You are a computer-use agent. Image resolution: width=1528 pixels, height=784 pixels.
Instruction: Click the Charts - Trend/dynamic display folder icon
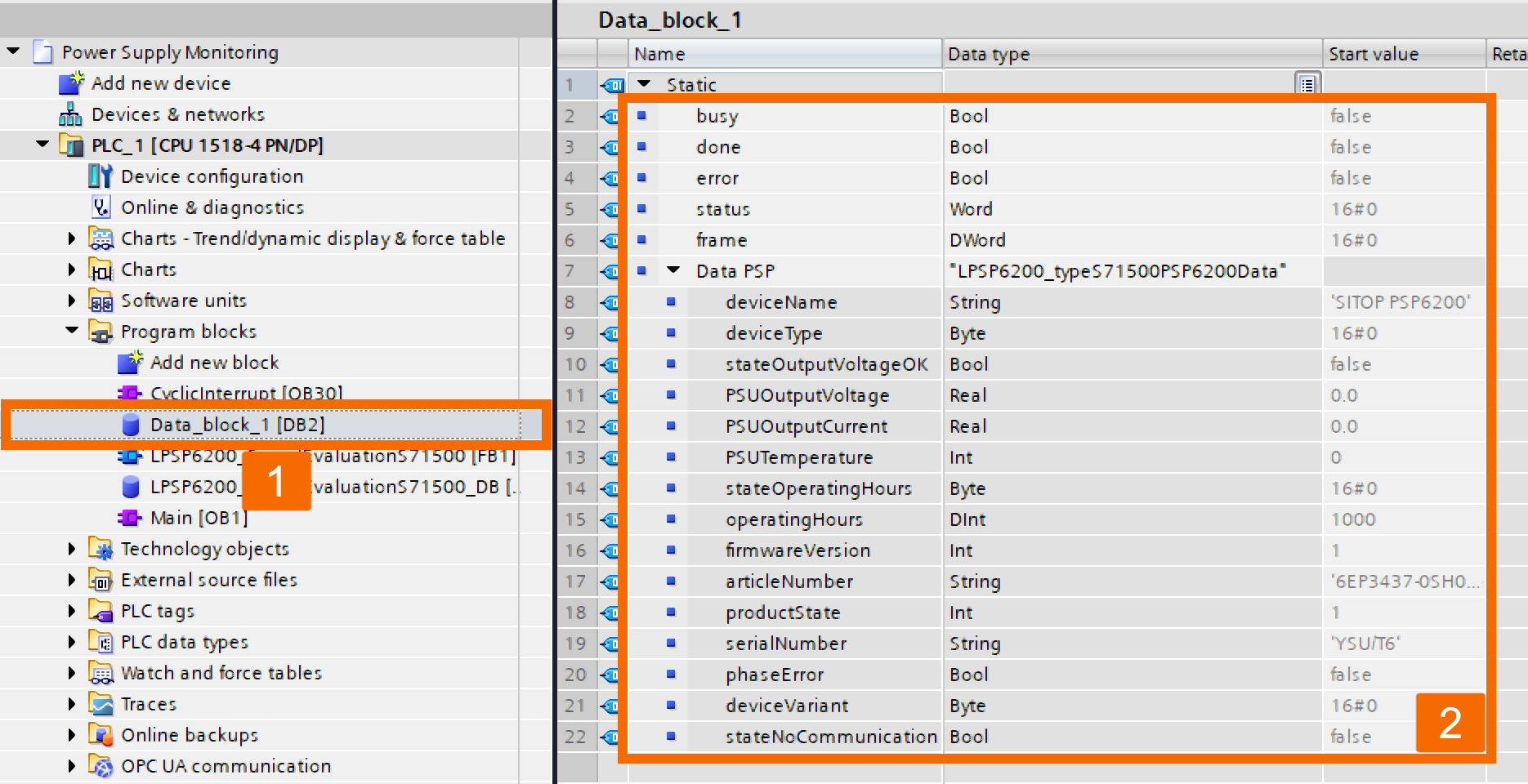pos(101,238)
